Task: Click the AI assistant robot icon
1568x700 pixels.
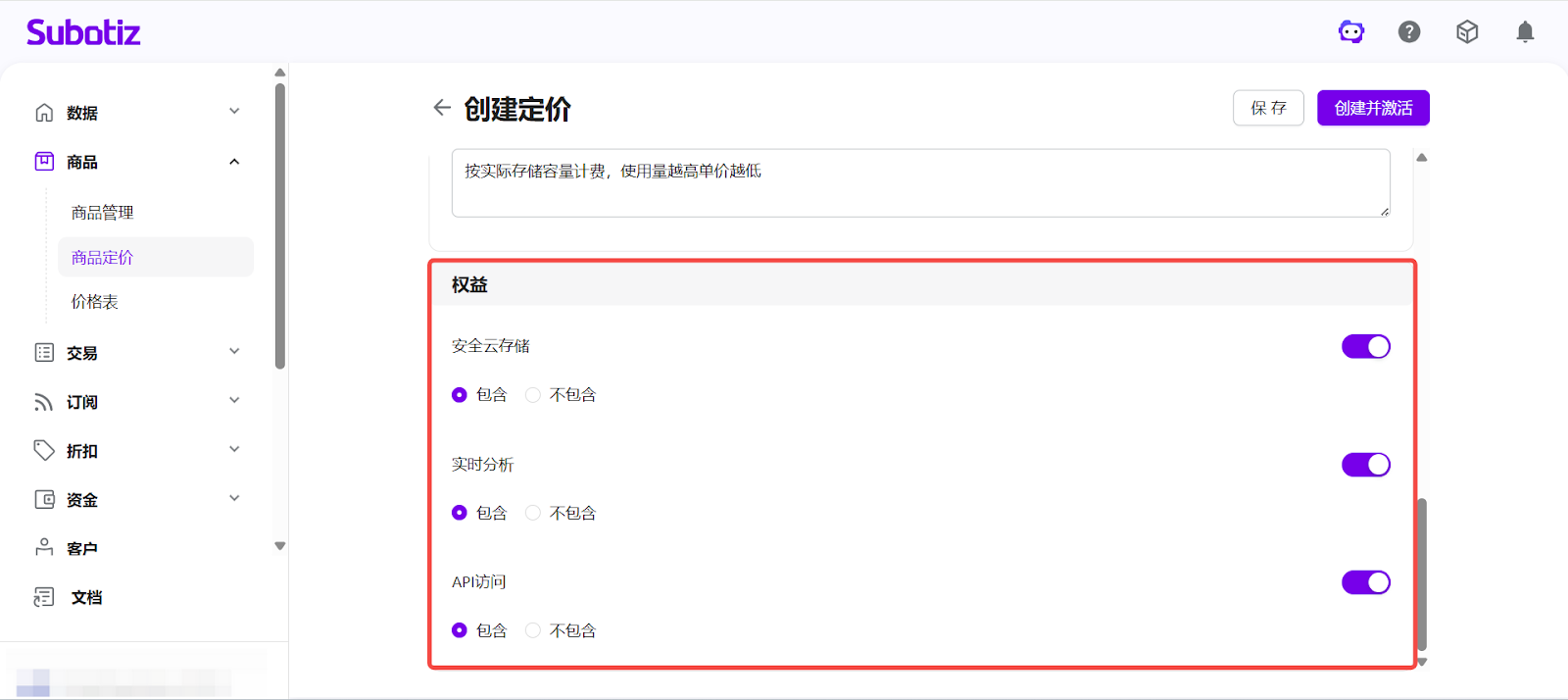Action: [x=1351, y=32]
